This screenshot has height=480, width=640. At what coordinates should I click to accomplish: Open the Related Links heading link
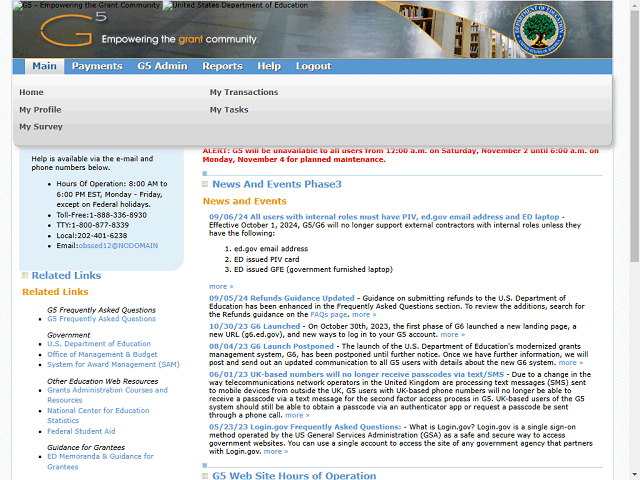click(x=67, y=276)
